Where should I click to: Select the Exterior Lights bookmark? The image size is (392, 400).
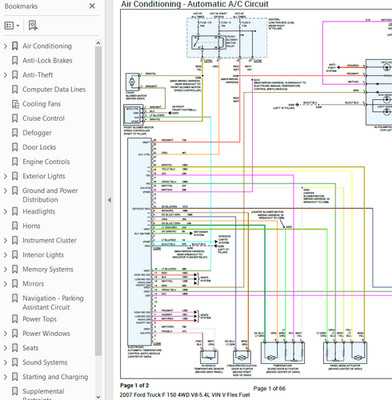click(x=44, y=176)
